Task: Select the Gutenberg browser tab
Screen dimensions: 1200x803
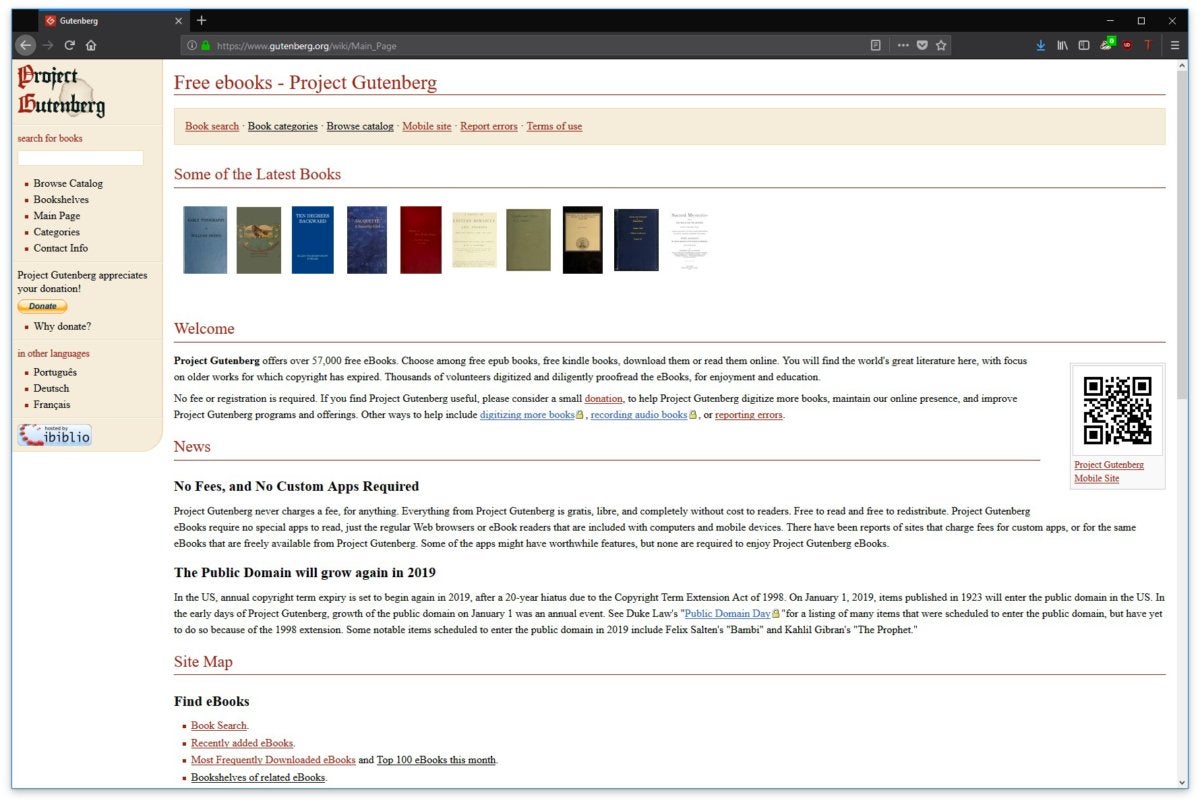Action: click(113, 21)
